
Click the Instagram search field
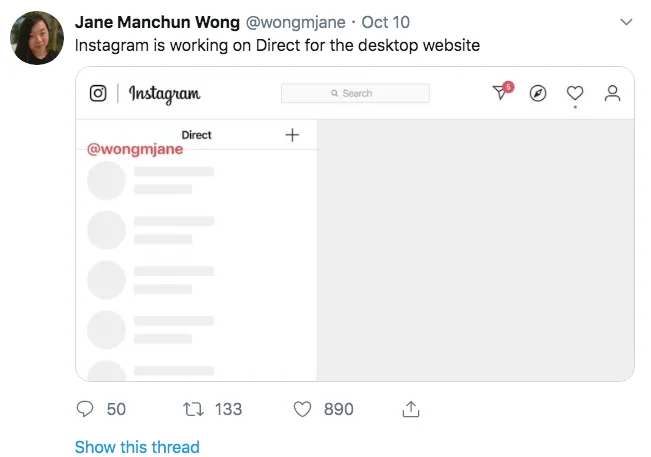pos(355,93)
